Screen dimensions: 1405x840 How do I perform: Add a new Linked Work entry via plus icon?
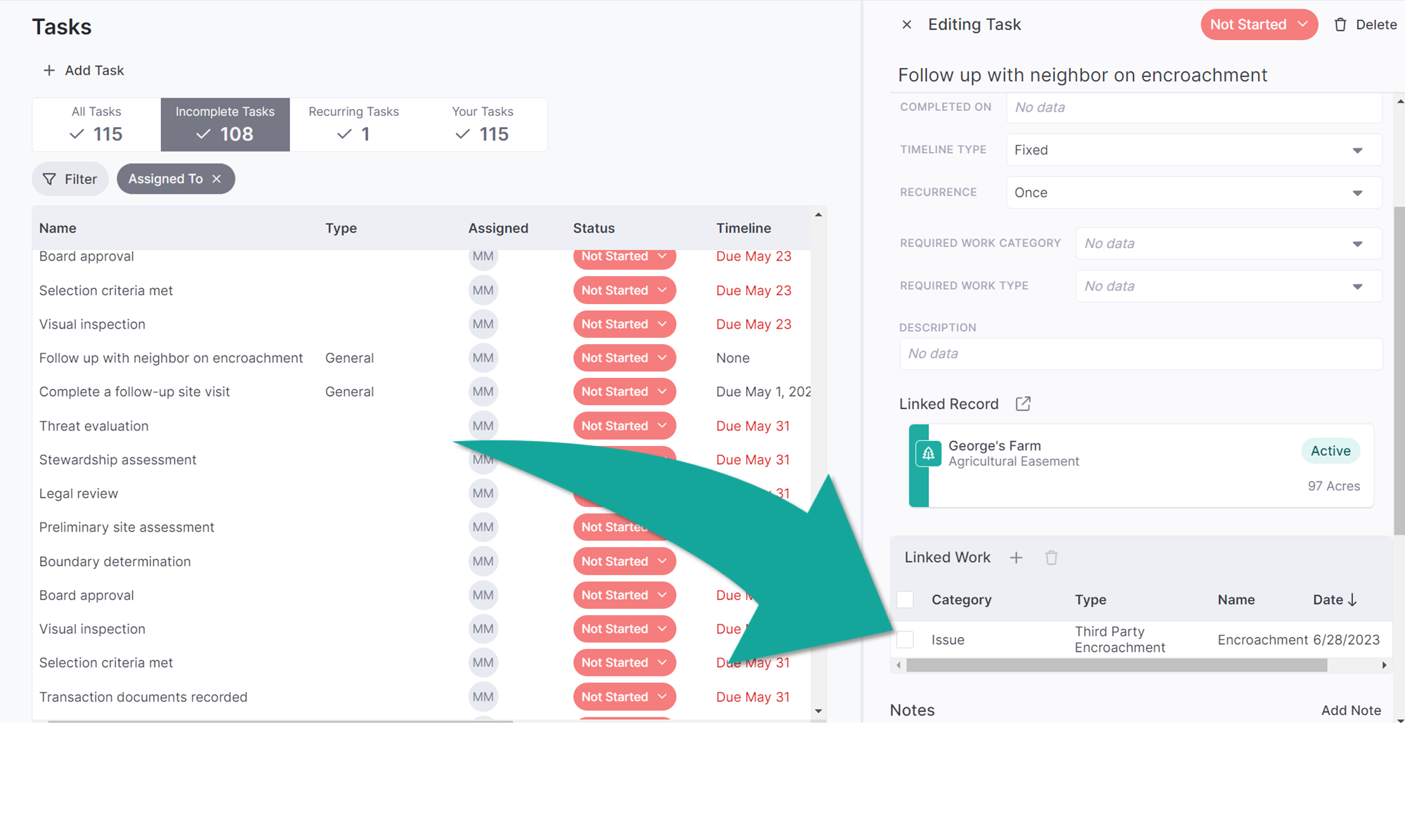click(1016, 557)
